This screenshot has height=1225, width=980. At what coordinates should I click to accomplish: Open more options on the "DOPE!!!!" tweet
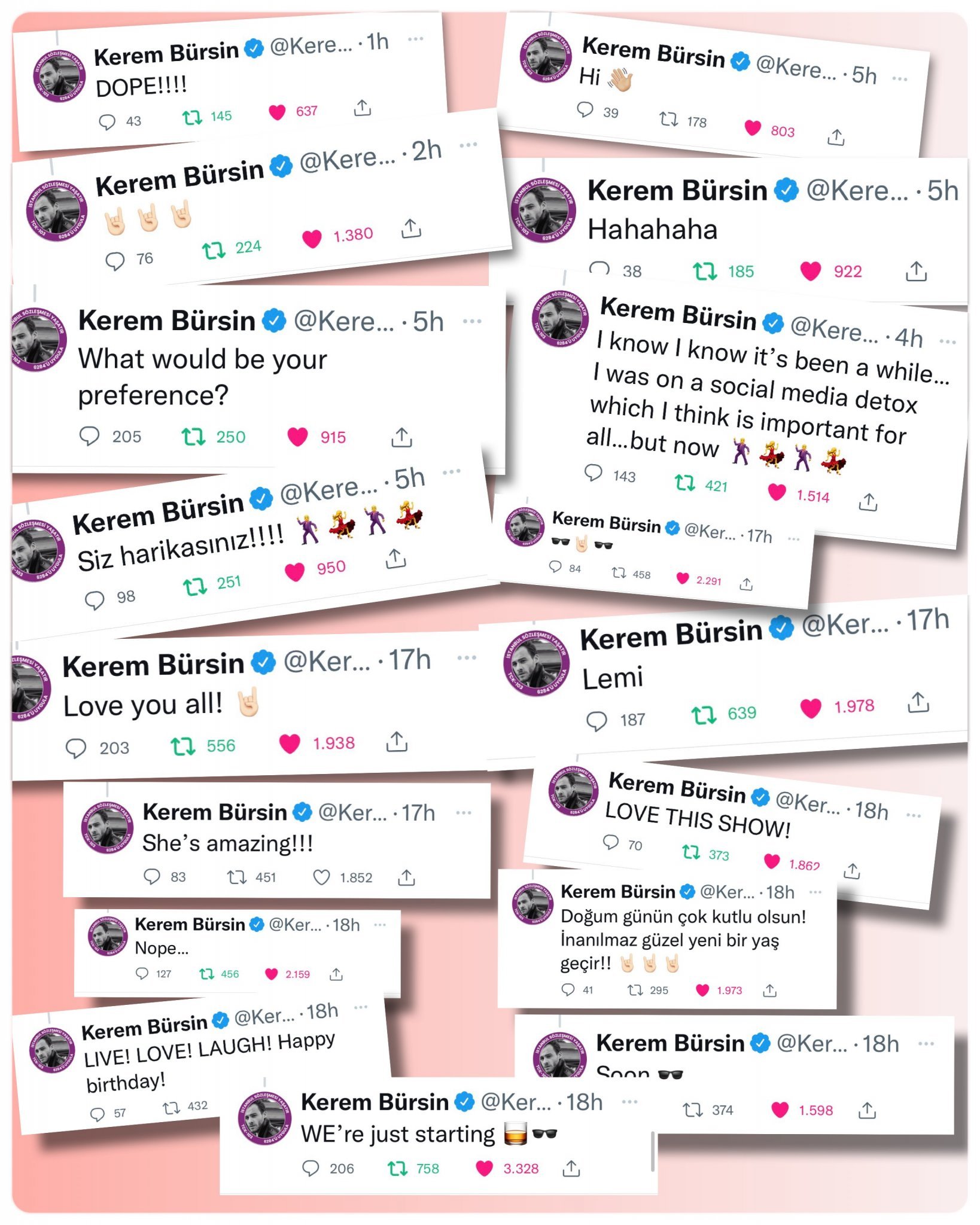point(415,39)
